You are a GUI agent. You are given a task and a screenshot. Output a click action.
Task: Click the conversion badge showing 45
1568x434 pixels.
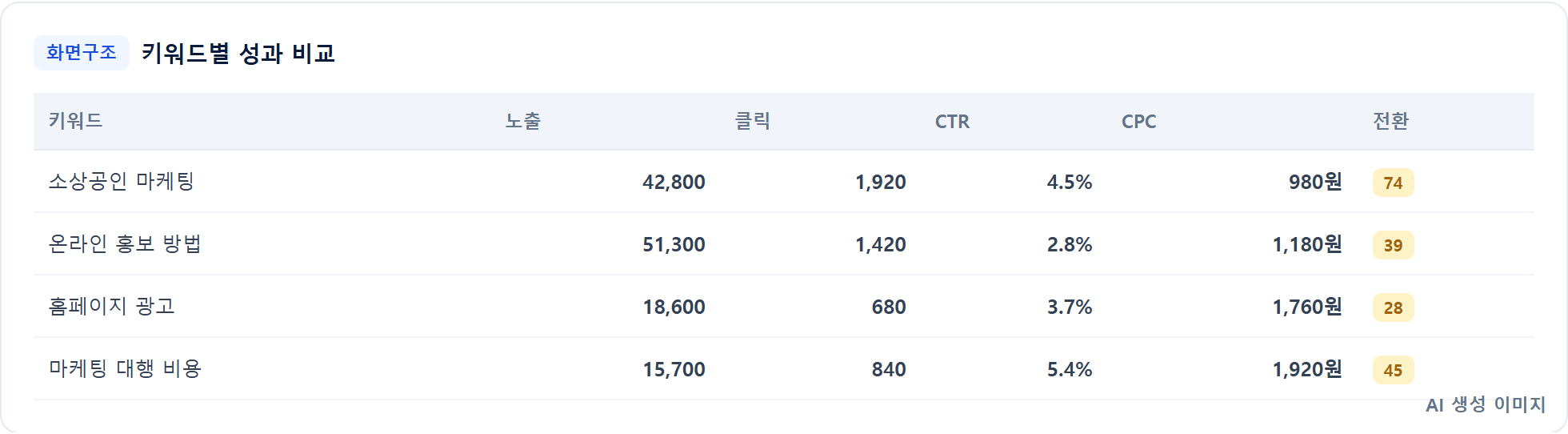tap(1393, 370)
